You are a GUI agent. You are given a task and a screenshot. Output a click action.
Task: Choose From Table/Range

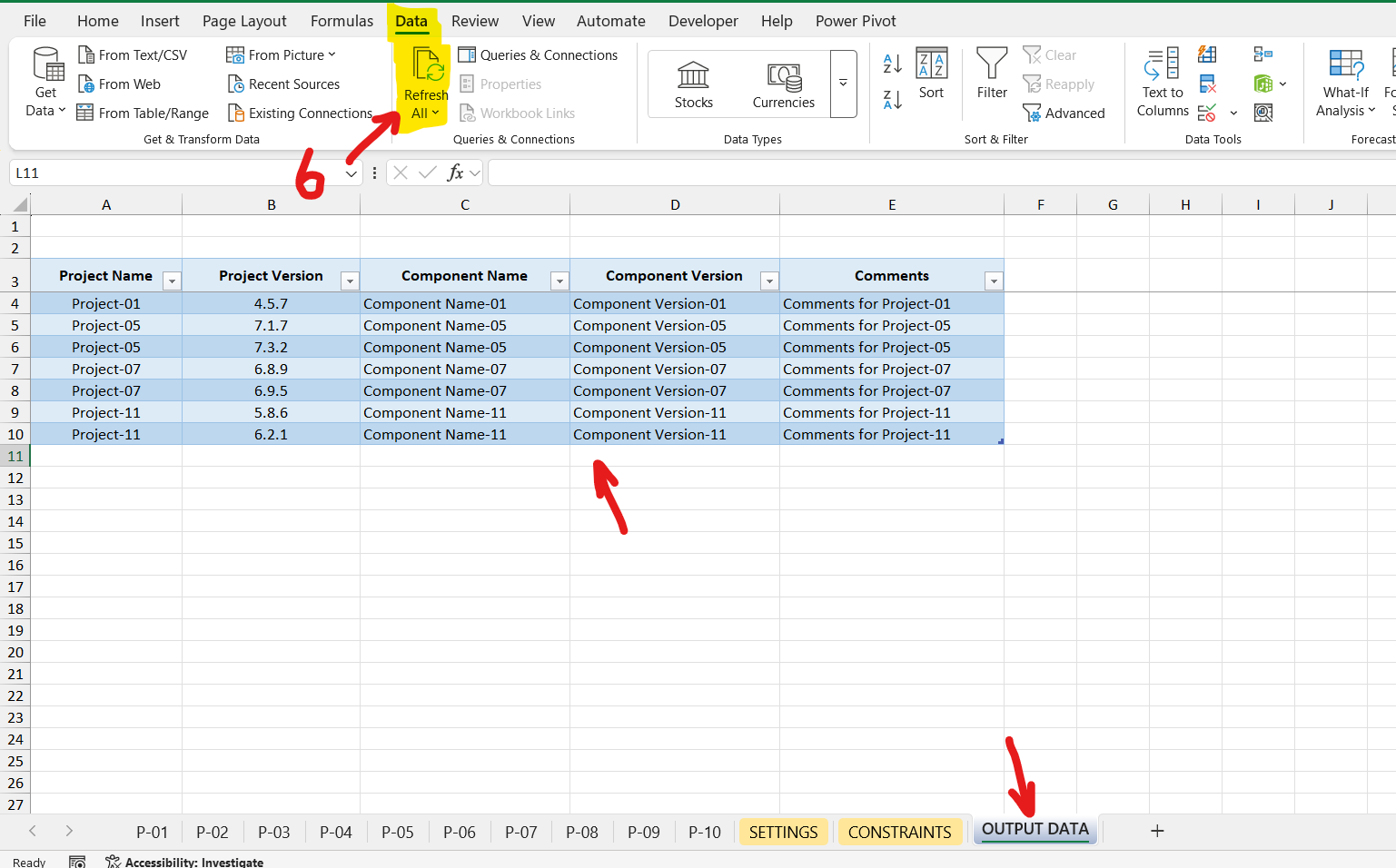point(143,113)
